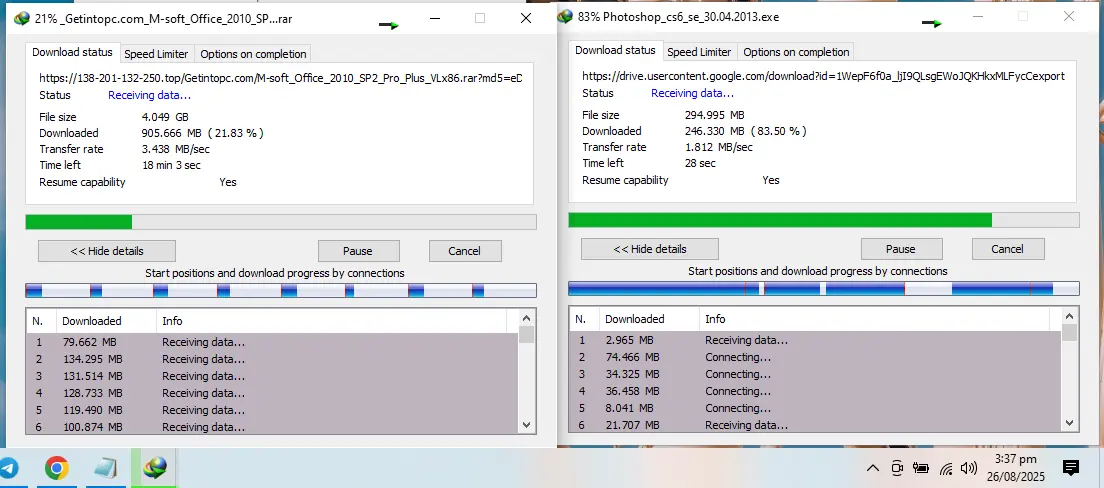Viewport: 1104px width, 488px height.
Task: Open Options on completion tab in Photoshop download
Action: point(796,52)
